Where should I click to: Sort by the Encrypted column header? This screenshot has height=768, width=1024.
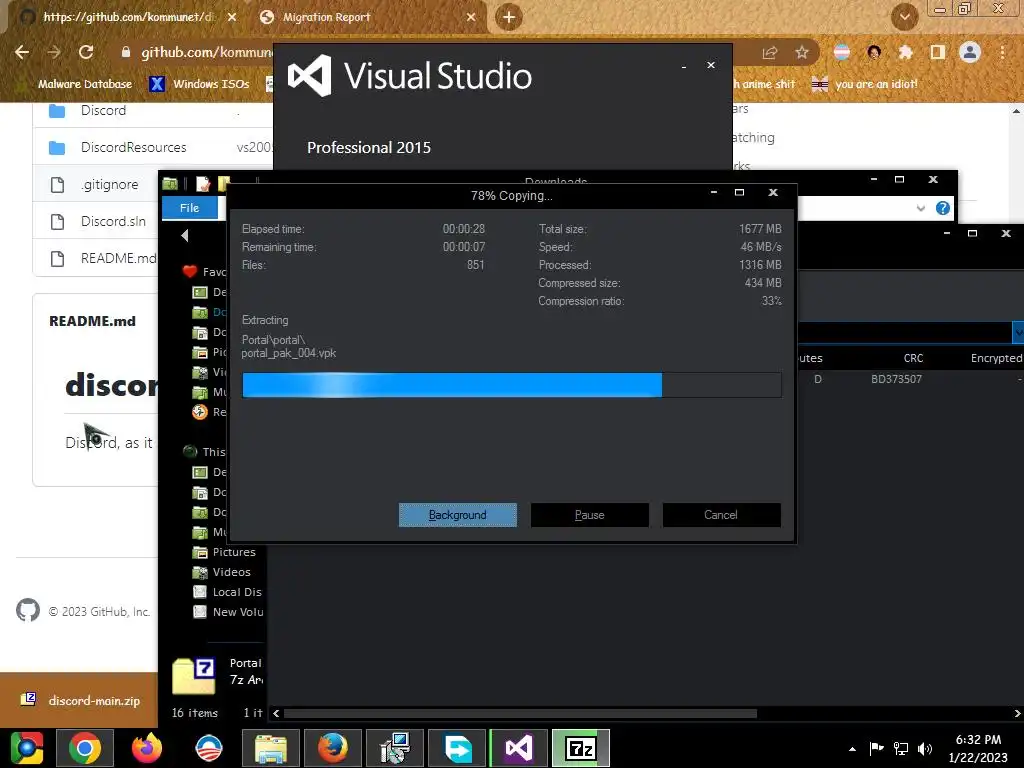[x=996, y=358]
